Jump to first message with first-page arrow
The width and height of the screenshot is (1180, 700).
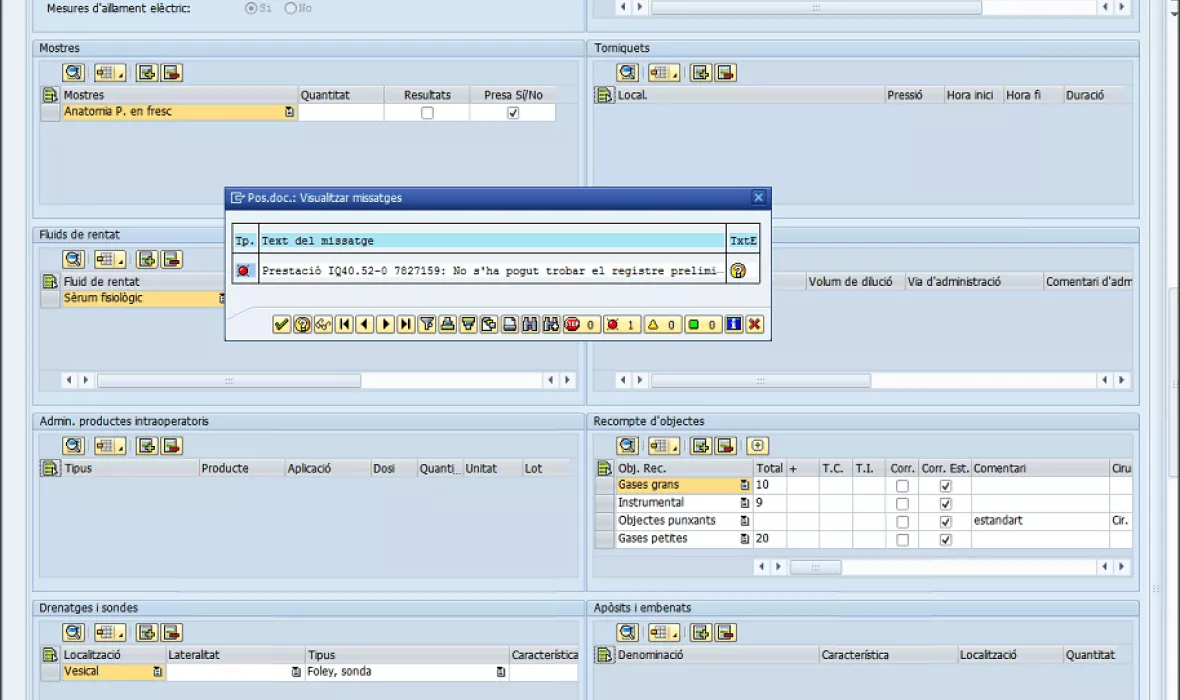(x=344, y=324)
